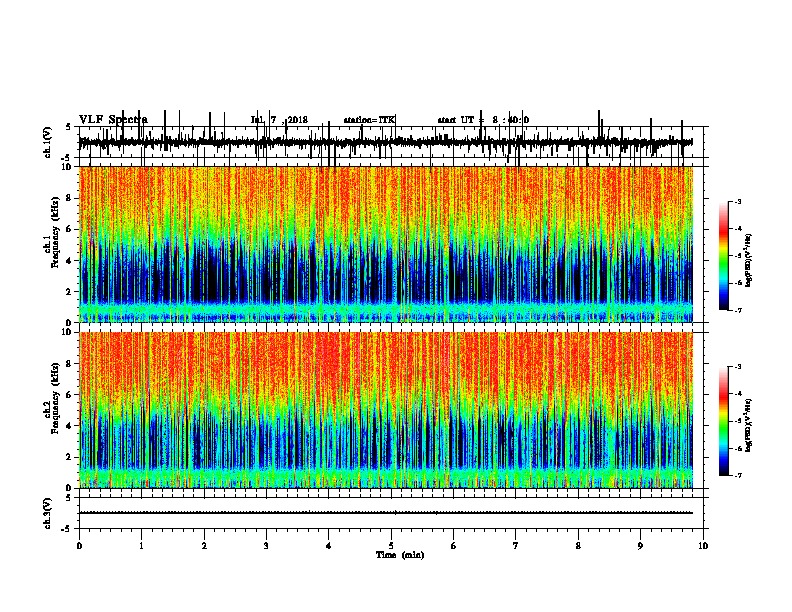Click the flat ch.3 voltage trace
The width and height of the screenshot is (792, 612).
click(x=386, y=513)
